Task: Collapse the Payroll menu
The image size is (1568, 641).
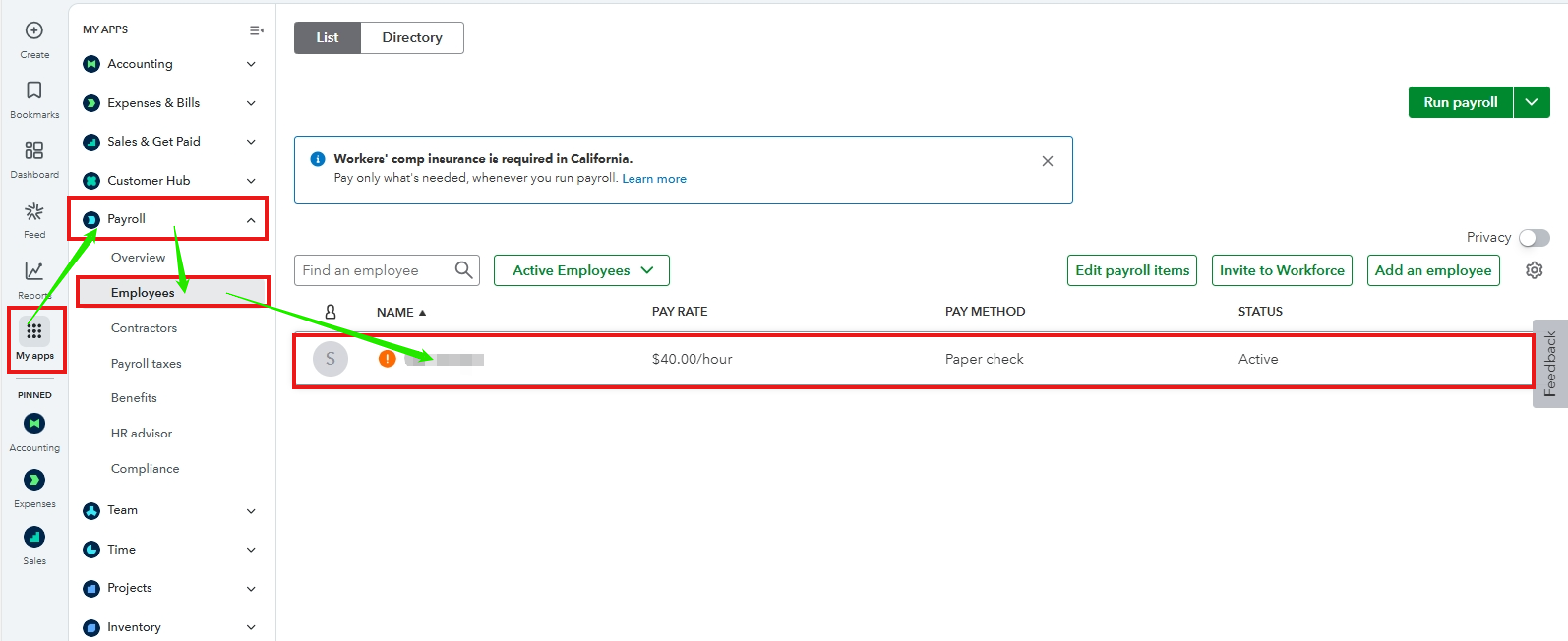Action: point(251,220)
